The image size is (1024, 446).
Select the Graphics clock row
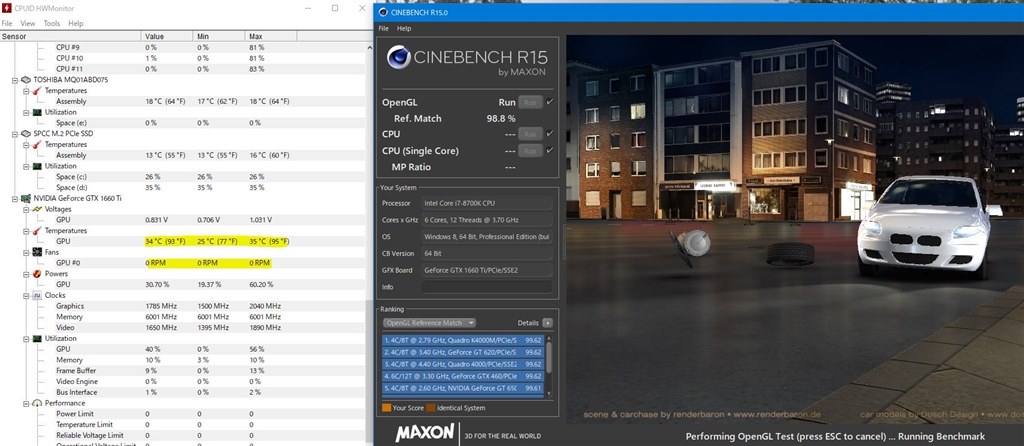pos(183,306)
